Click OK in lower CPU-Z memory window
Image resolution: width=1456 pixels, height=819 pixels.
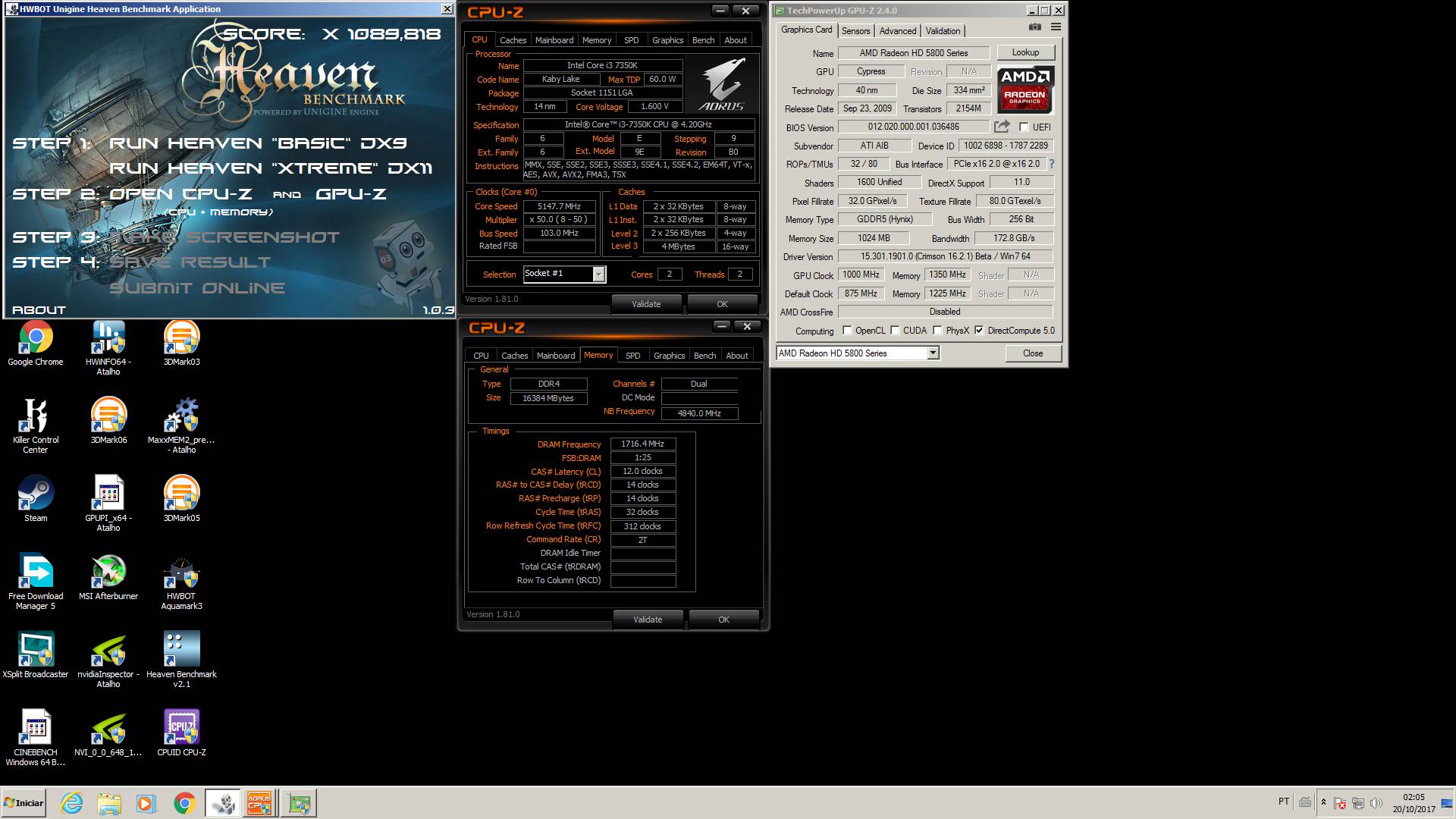point(723,620)
